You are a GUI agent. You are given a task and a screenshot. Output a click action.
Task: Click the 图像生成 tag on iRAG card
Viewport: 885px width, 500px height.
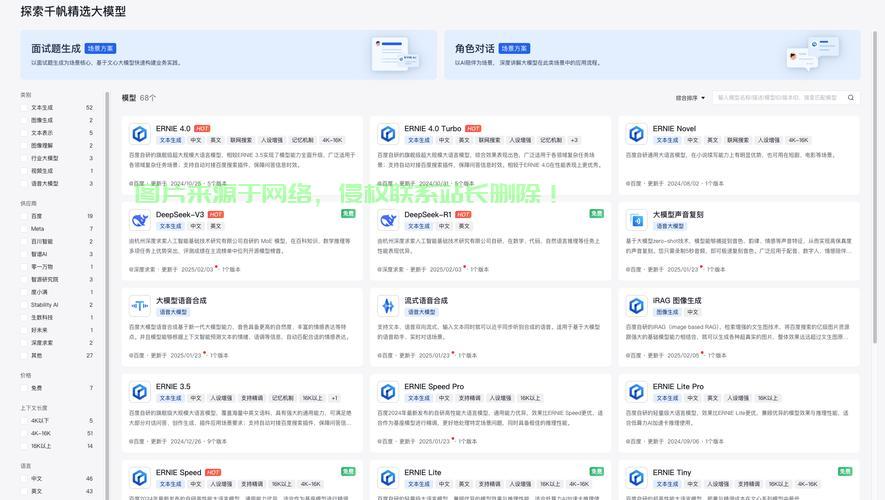pos(667,312)
